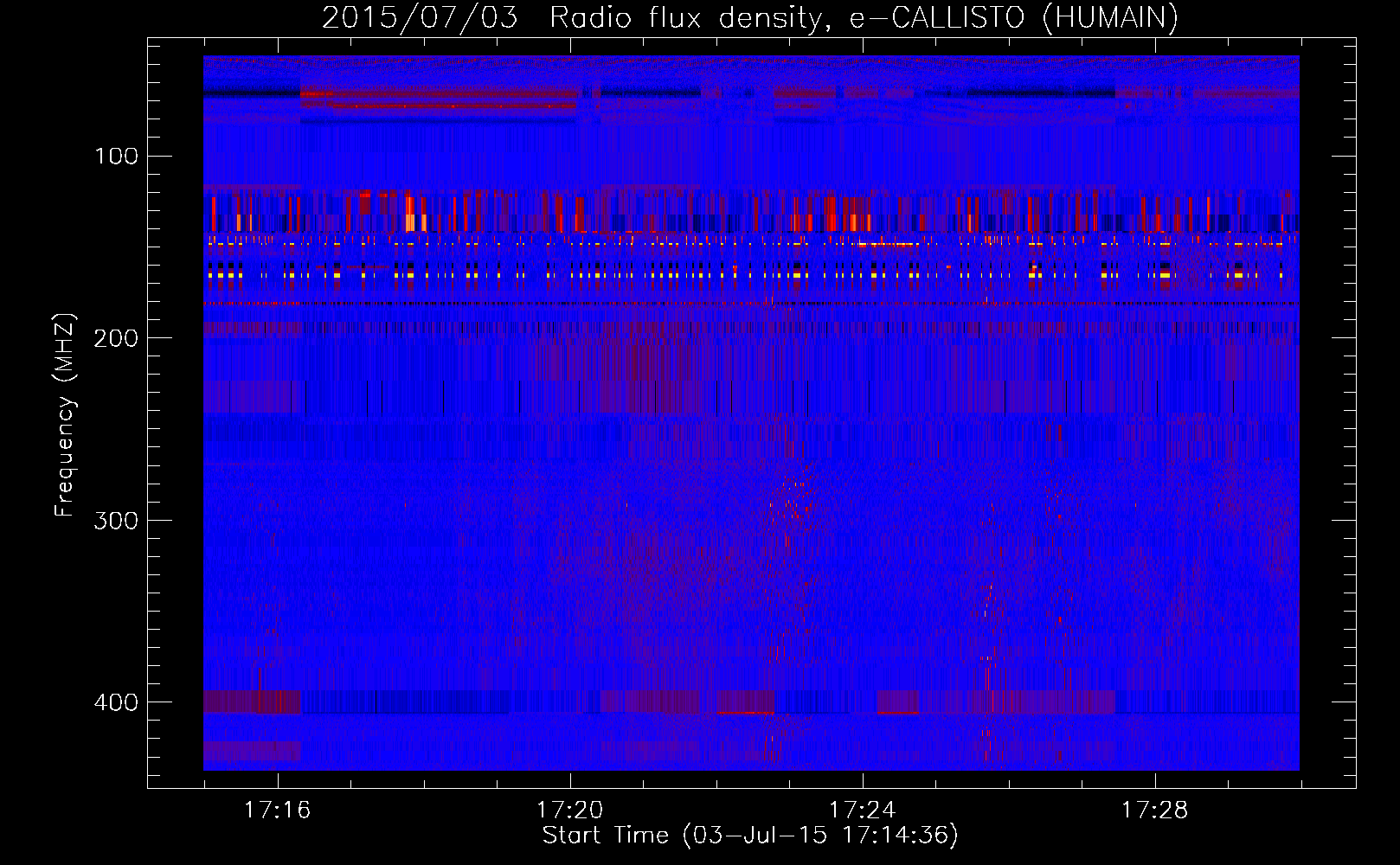
Task: Click the 17:24 time tick label
Action: [x=862, y=811]
